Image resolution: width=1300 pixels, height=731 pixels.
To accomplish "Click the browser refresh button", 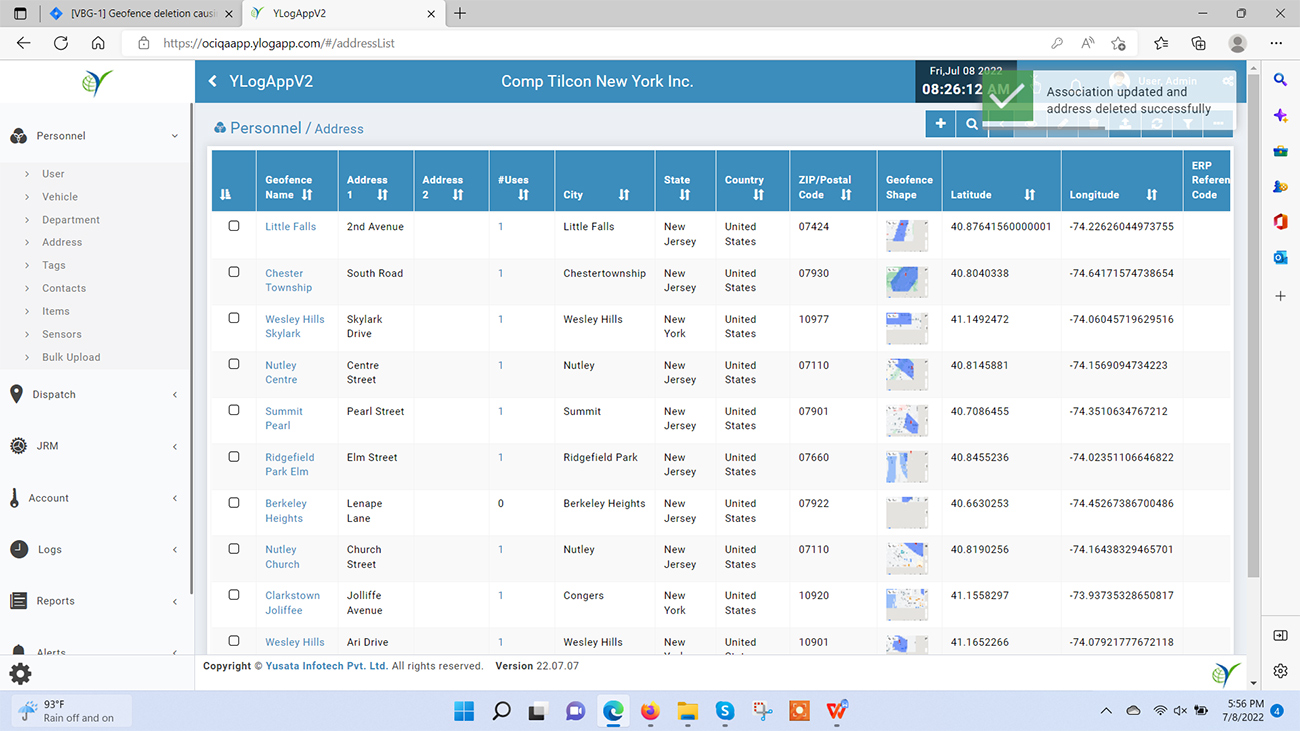I will point(61,43).
